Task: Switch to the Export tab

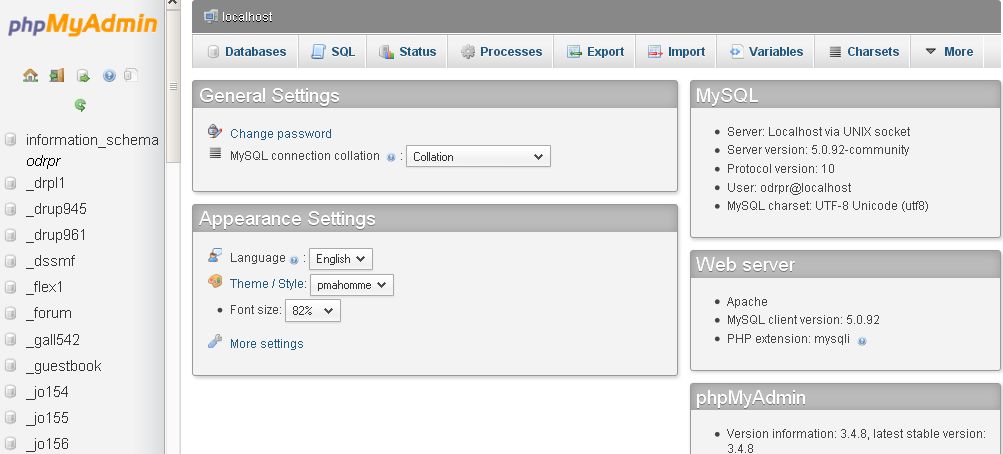Action: [595, 52]
